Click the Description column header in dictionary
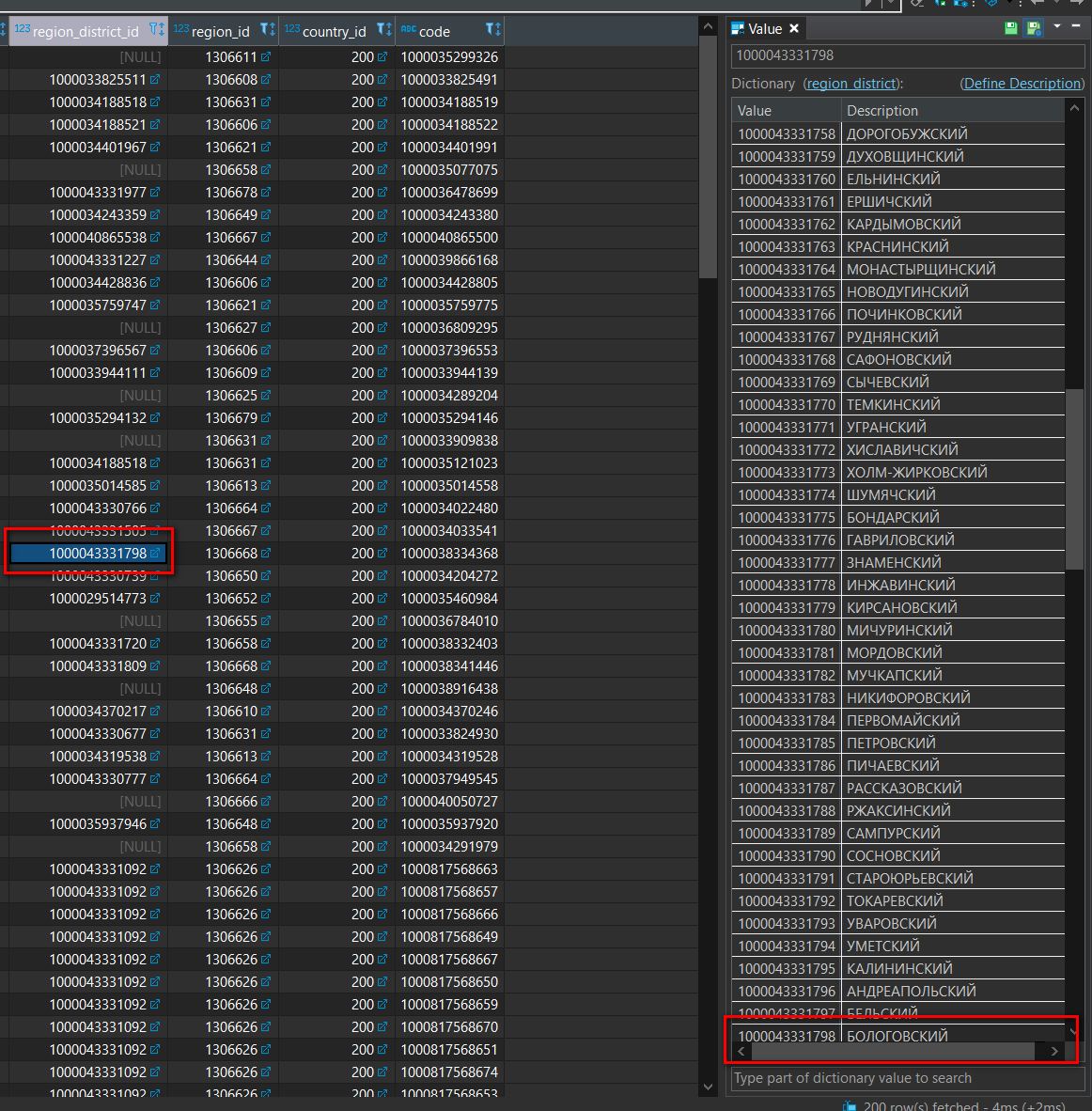Viewport: 1092px width, 1111px height. click(953, 111)
